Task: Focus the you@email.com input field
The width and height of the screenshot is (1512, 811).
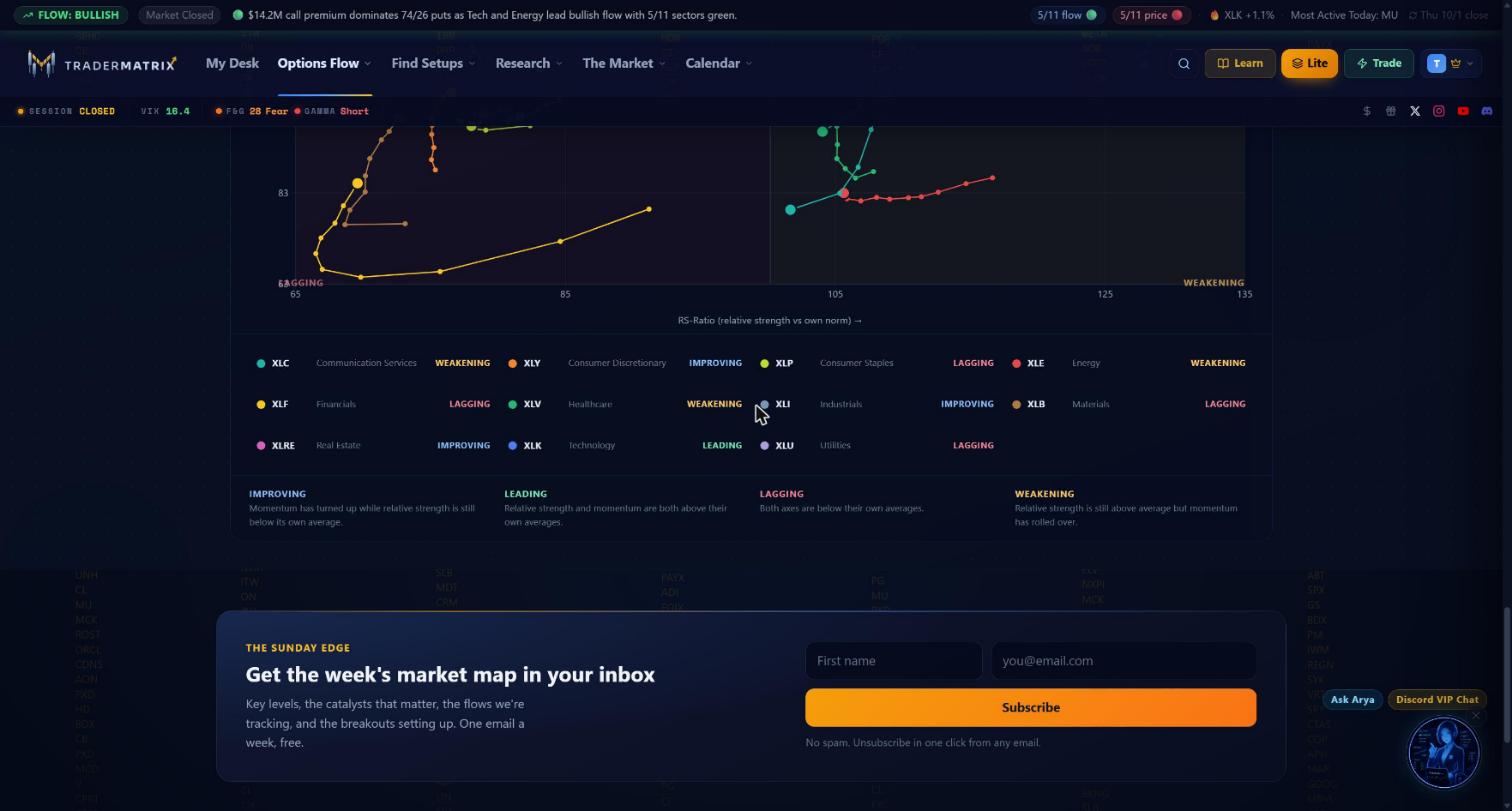Action: 1124,661
